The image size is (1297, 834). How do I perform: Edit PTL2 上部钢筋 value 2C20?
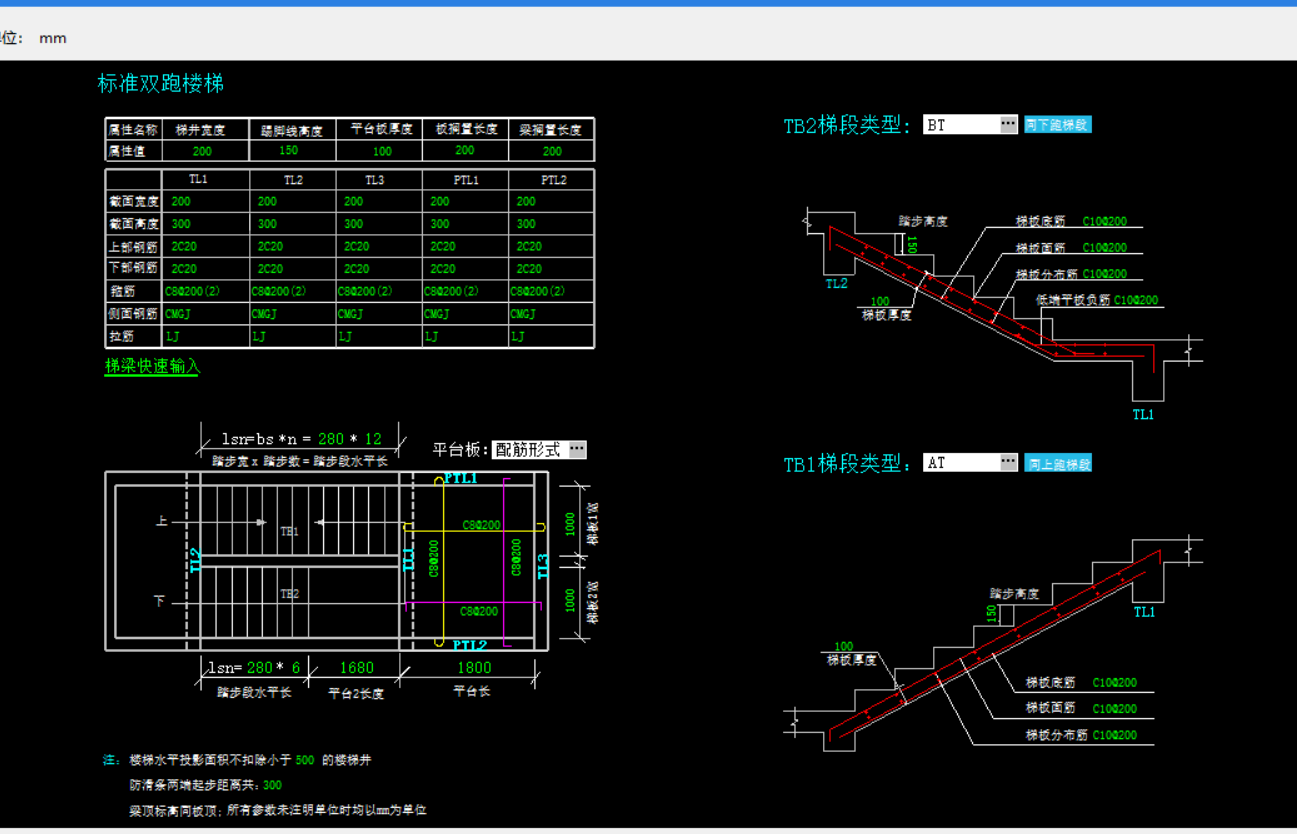click(529, 246)
